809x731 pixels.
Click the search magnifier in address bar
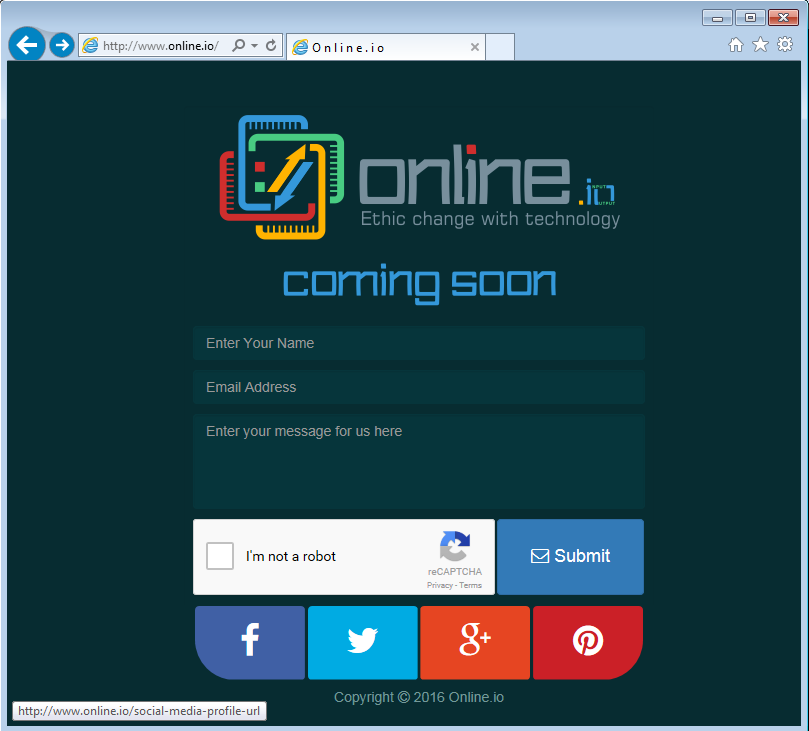tap(238, 45)
